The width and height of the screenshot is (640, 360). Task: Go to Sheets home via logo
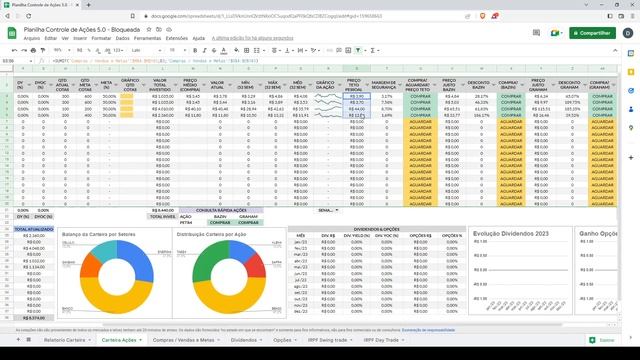(x=12, y=33)
